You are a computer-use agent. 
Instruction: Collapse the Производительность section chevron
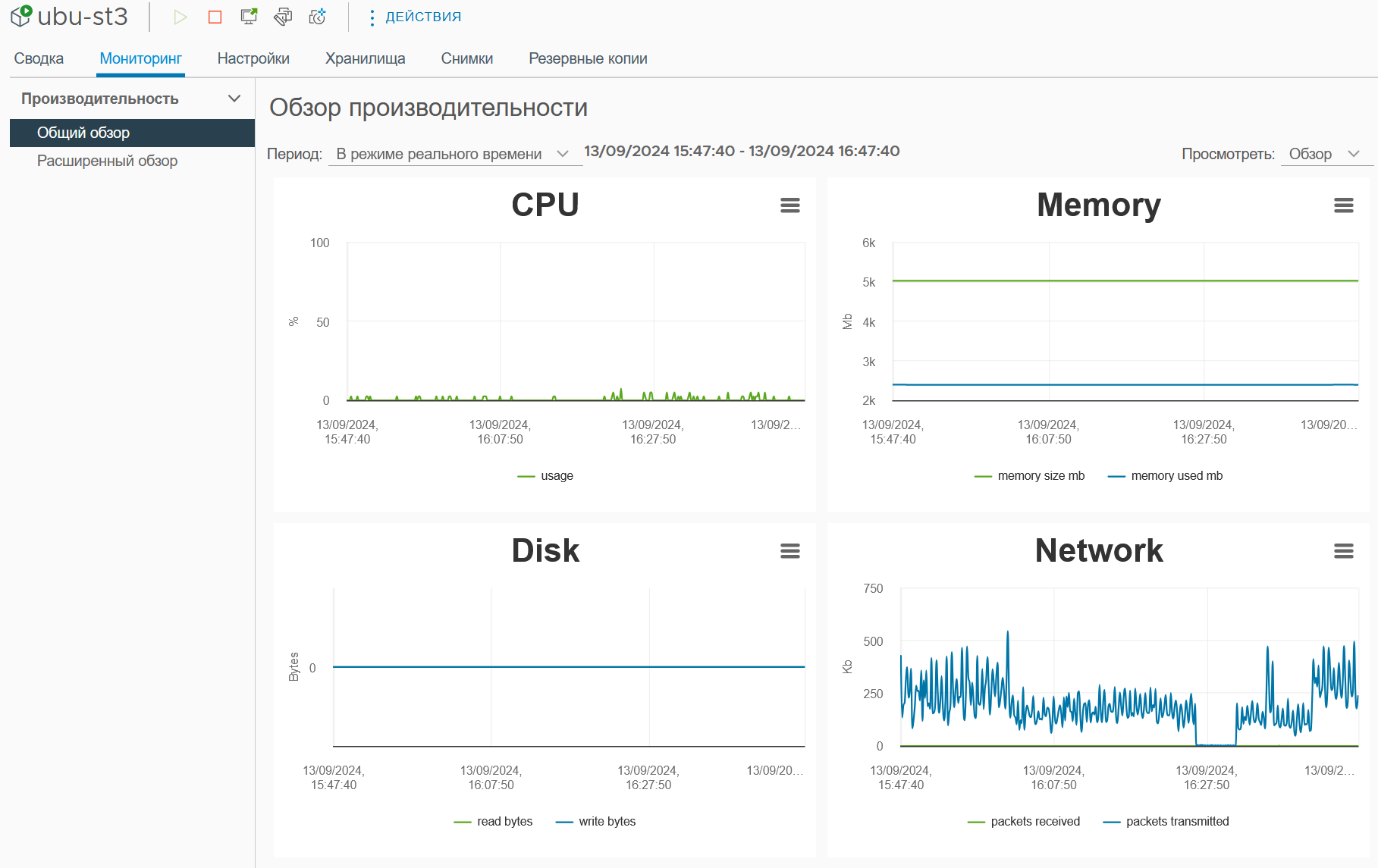click(x=234, y=99)
